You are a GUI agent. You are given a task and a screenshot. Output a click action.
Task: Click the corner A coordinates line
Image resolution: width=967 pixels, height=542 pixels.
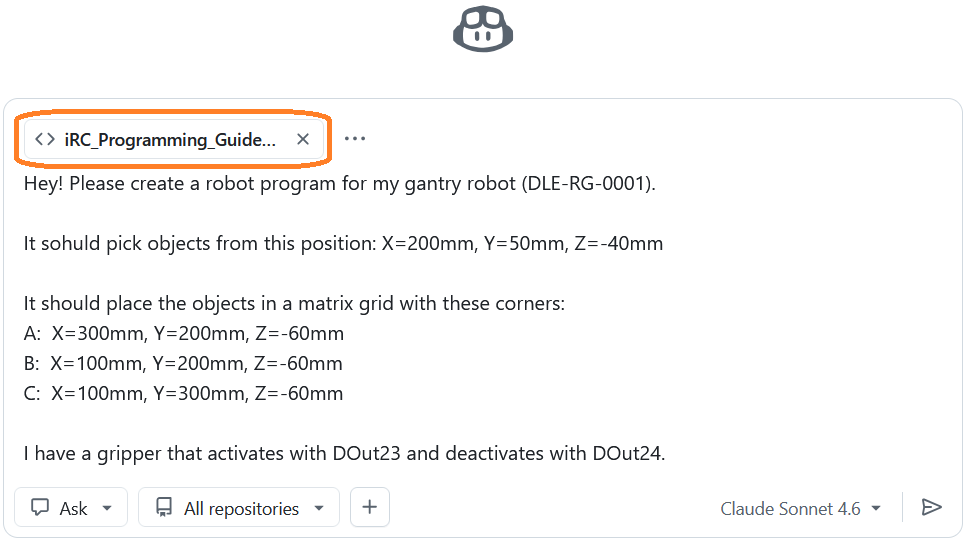(x=184, y=333)
